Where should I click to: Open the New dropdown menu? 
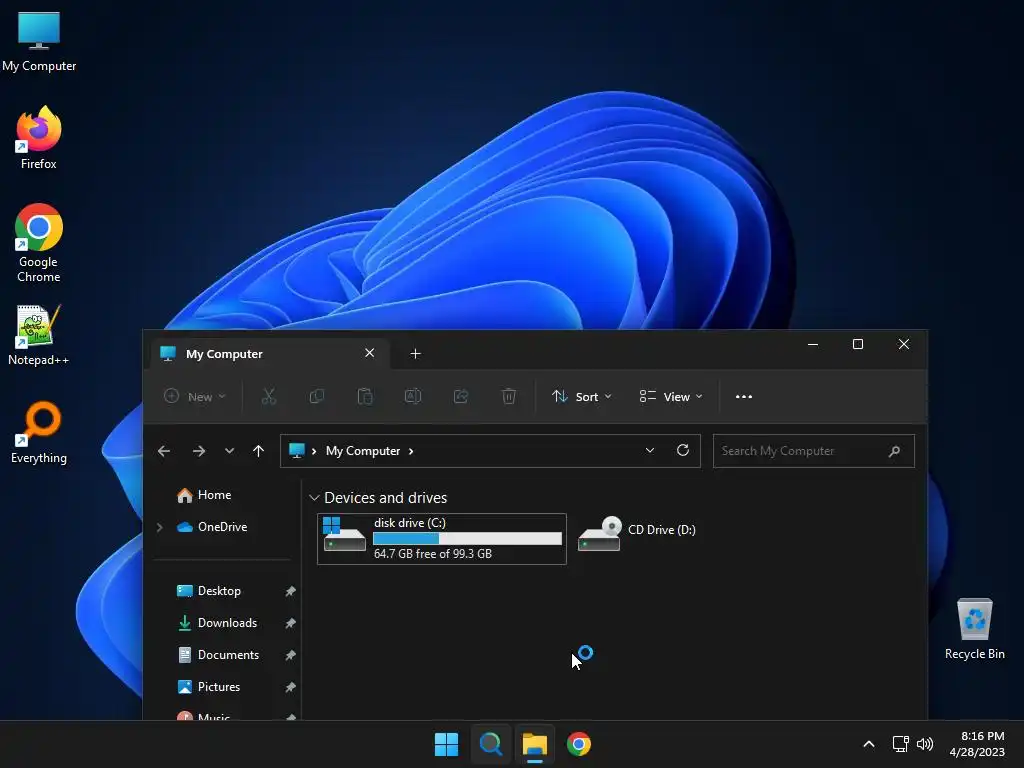point(195,396)
